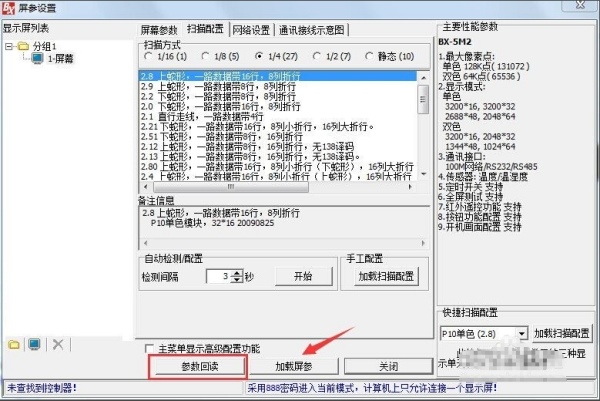Select row 2.4 上蛇形 16列大折行
This screenshot has height=401, width=600.
[278, 176]
